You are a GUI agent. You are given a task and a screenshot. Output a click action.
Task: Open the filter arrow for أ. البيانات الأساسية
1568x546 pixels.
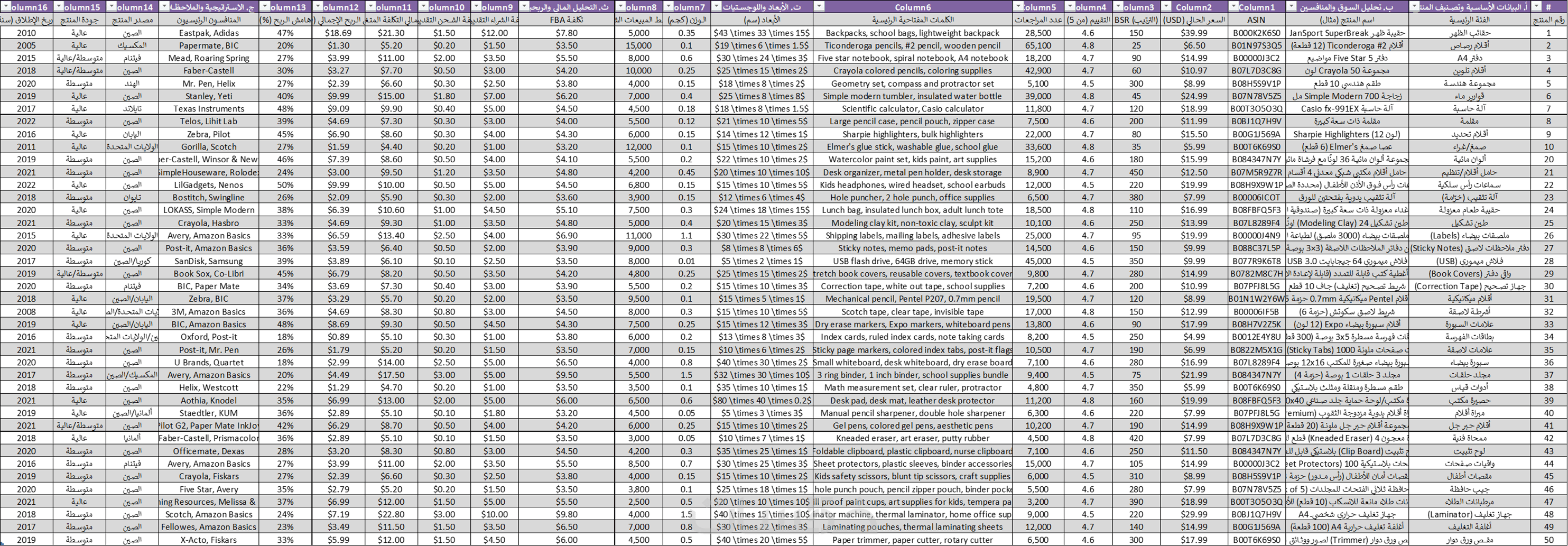click(x=1415, y=7)
